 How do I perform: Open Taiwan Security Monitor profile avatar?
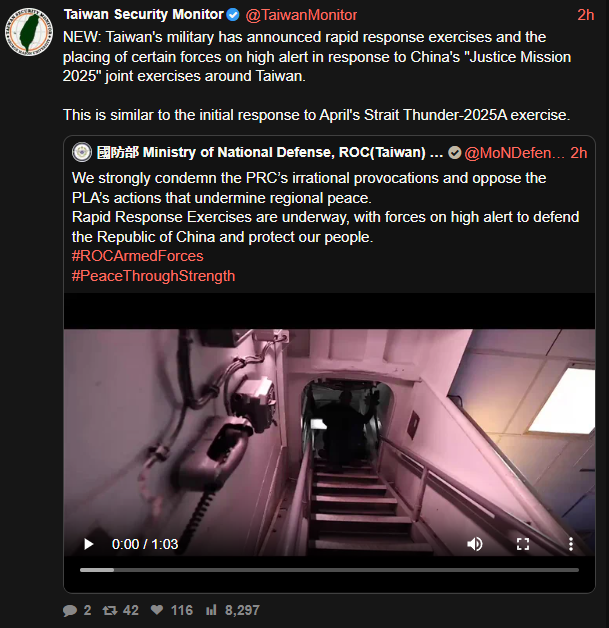point(29,32)
